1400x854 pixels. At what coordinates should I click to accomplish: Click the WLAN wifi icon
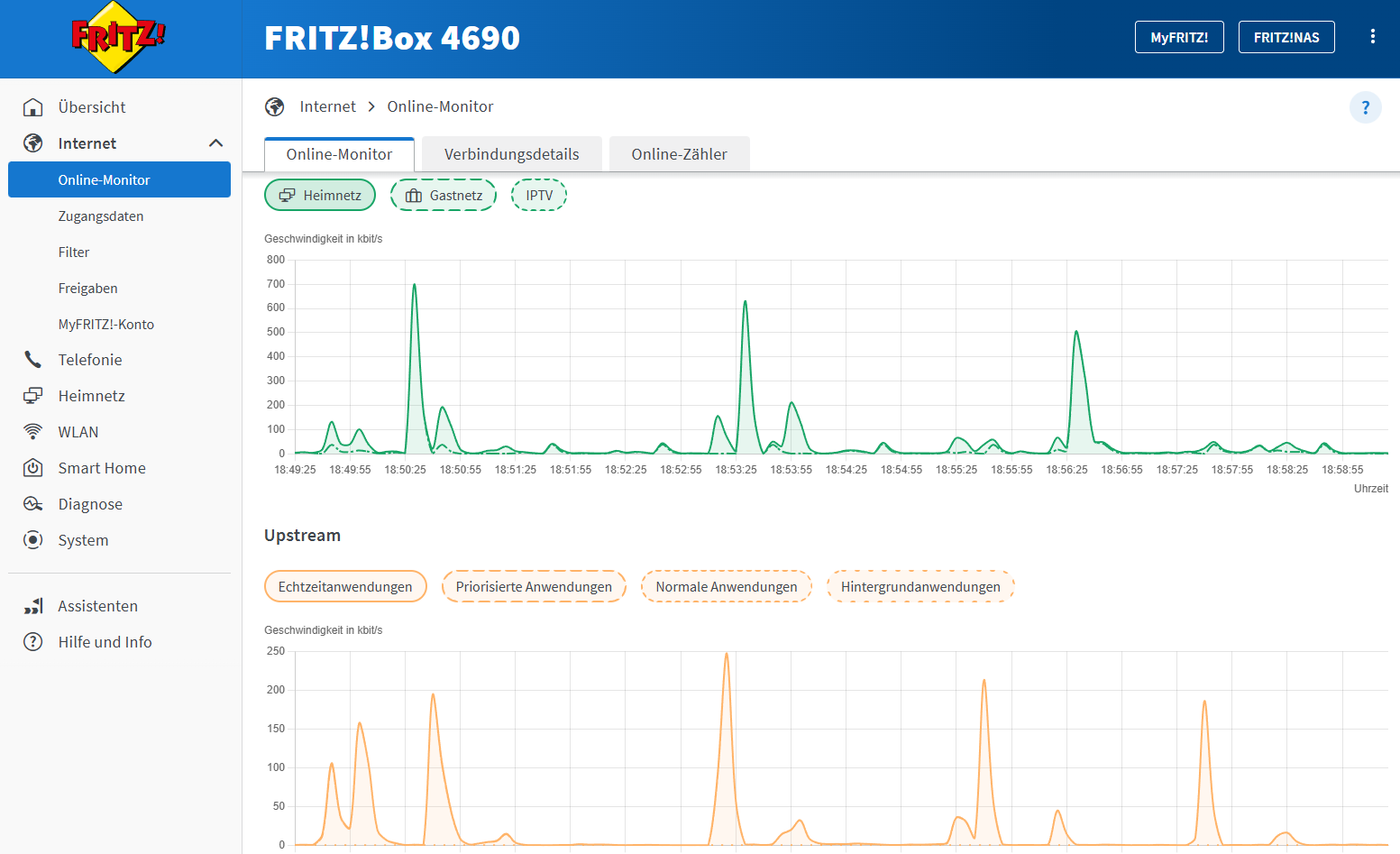(33, 432)
